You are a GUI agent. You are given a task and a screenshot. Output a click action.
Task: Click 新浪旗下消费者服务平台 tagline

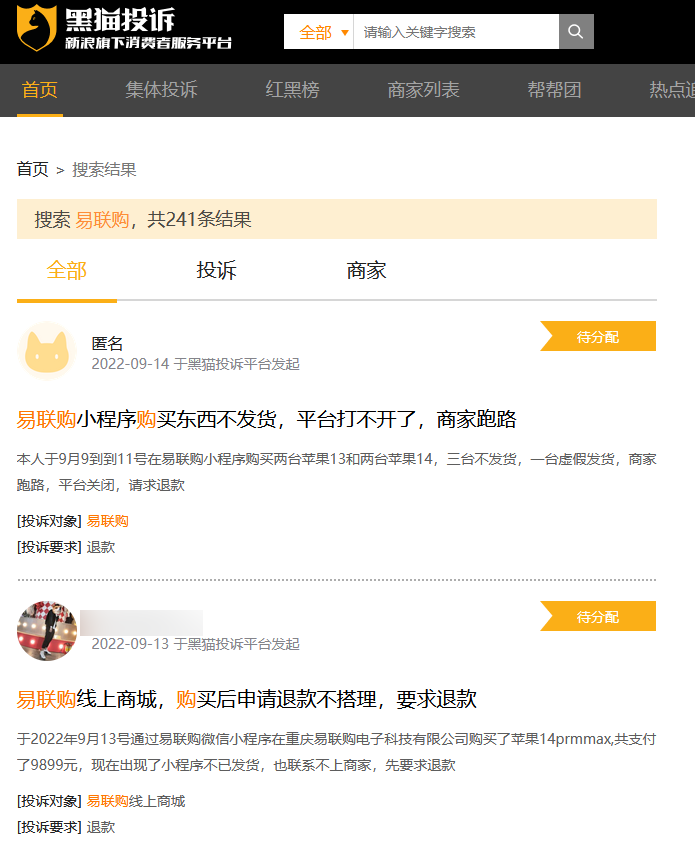149,43
